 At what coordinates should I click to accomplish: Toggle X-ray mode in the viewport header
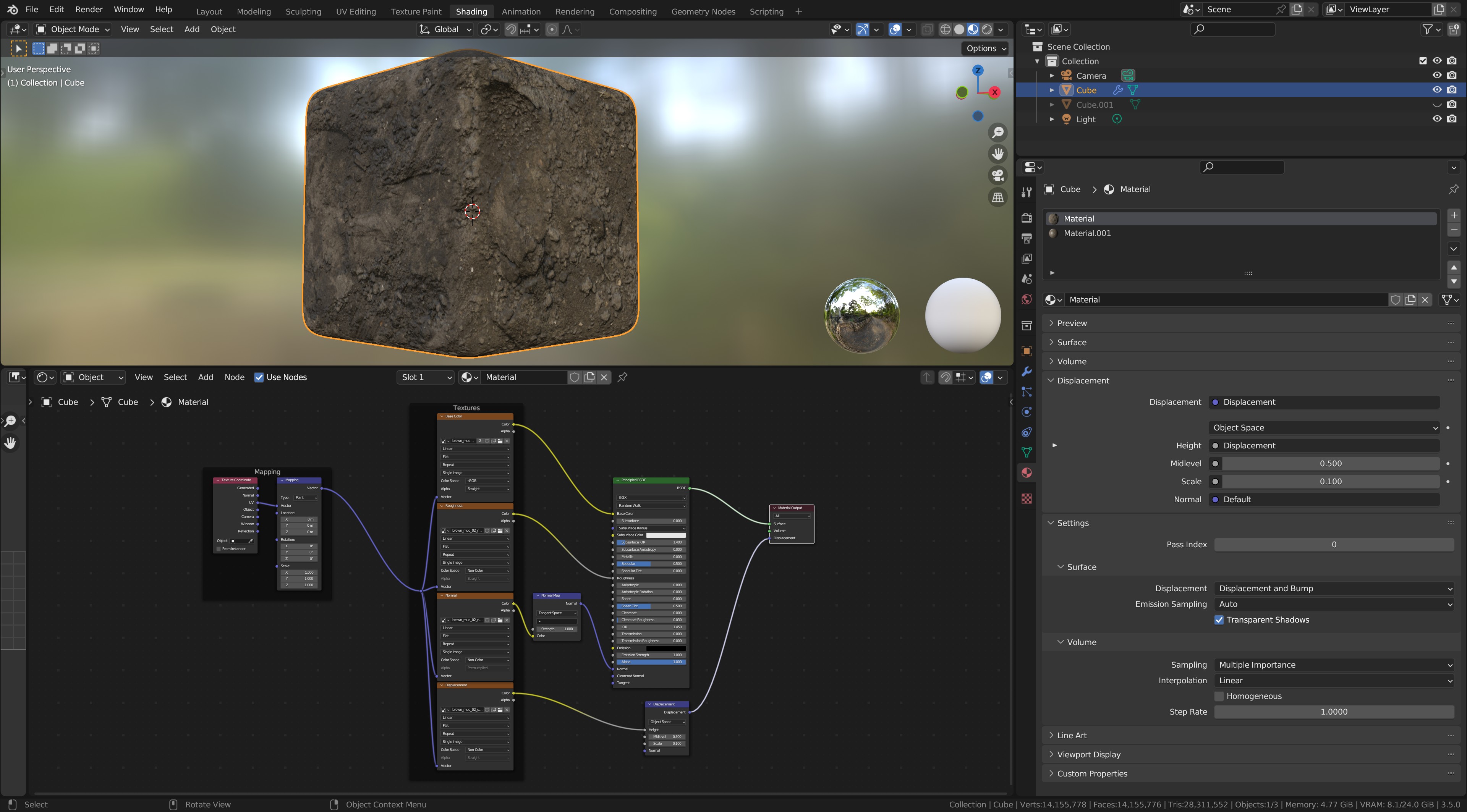coord(927,29)
